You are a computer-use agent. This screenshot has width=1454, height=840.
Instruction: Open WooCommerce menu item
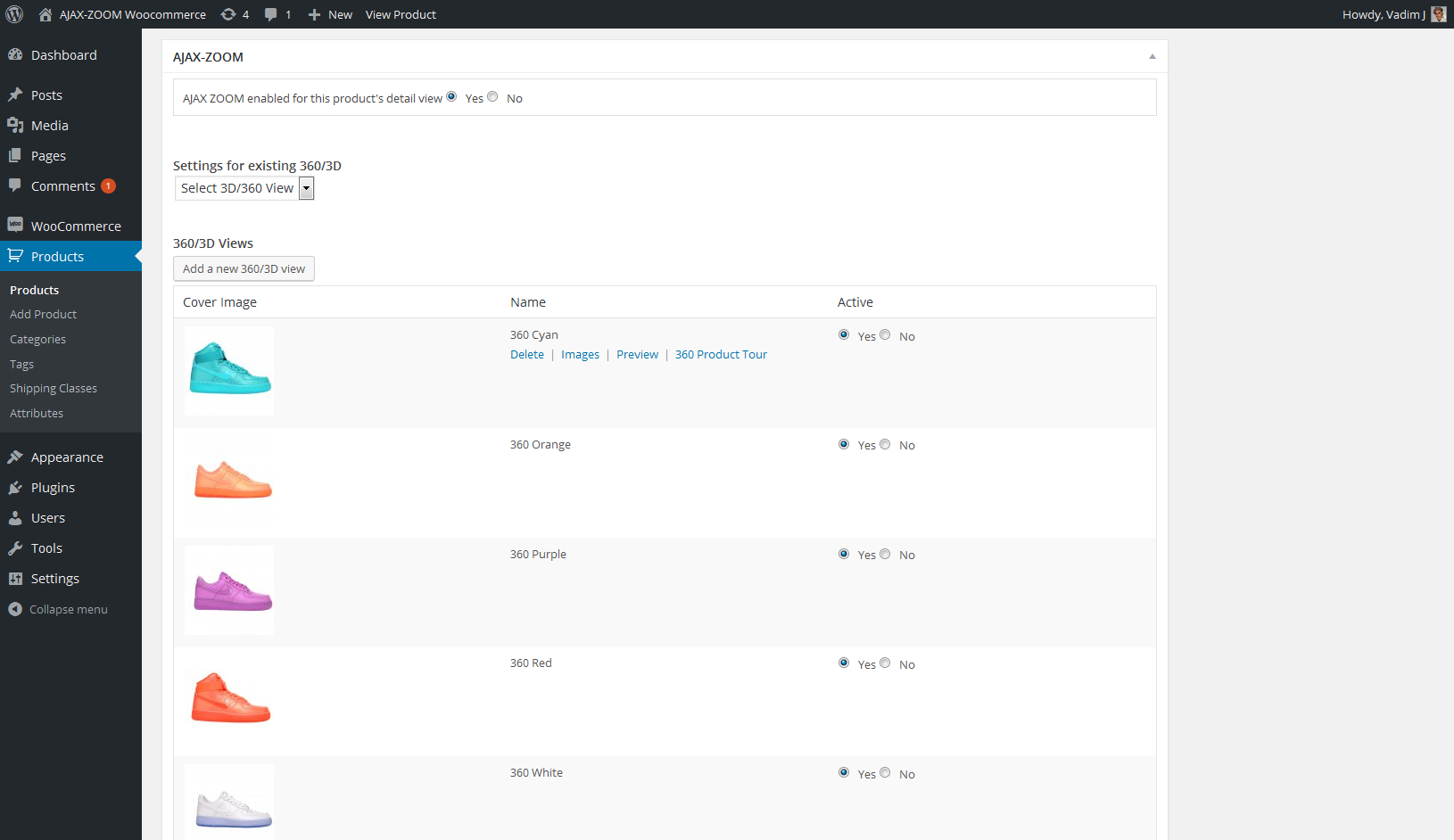tap(70, 226)
